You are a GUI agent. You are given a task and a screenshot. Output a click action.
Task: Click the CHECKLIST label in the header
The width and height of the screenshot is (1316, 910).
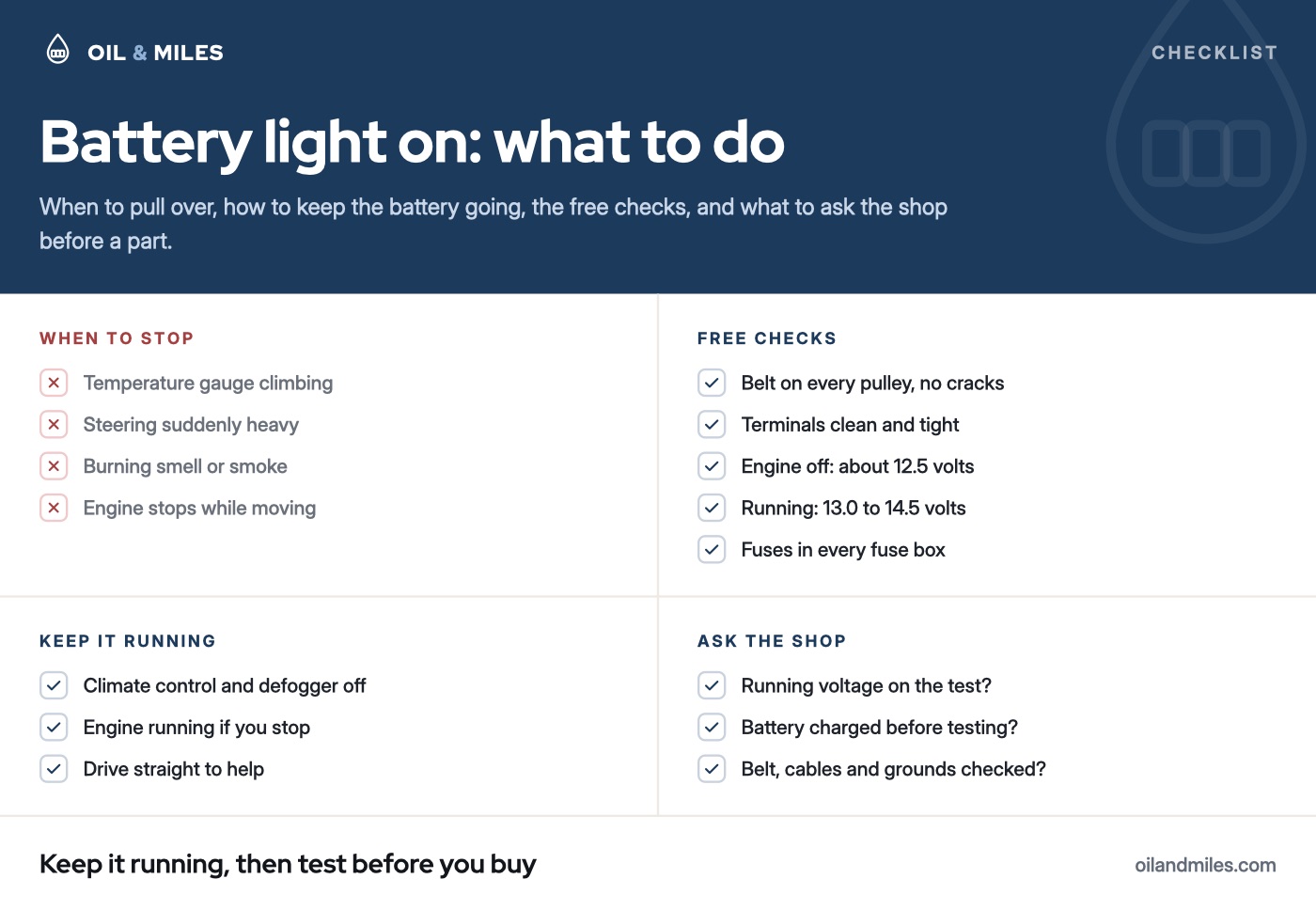click(x=1214, y=53)
